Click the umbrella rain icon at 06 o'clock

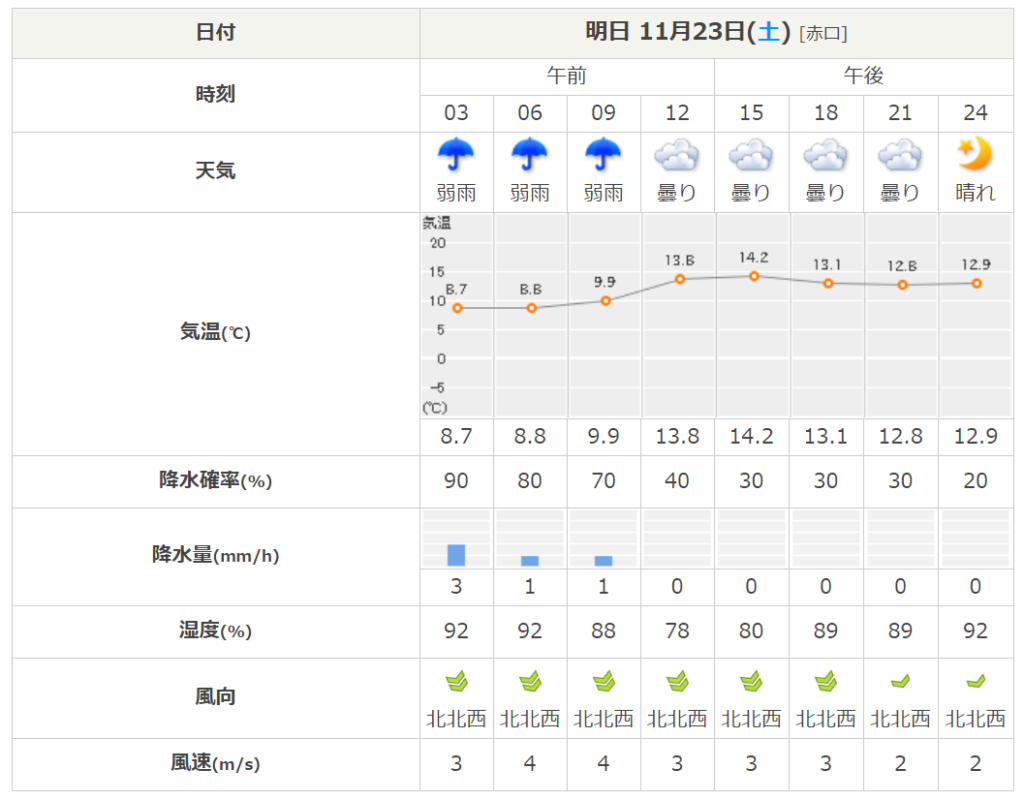pos(530,156)
